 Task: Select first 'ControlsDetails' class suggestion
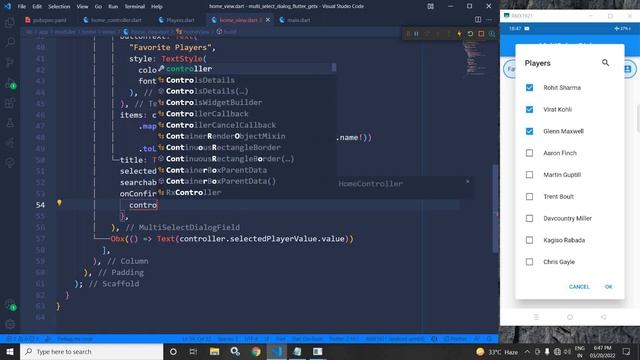tap(247, 80)
